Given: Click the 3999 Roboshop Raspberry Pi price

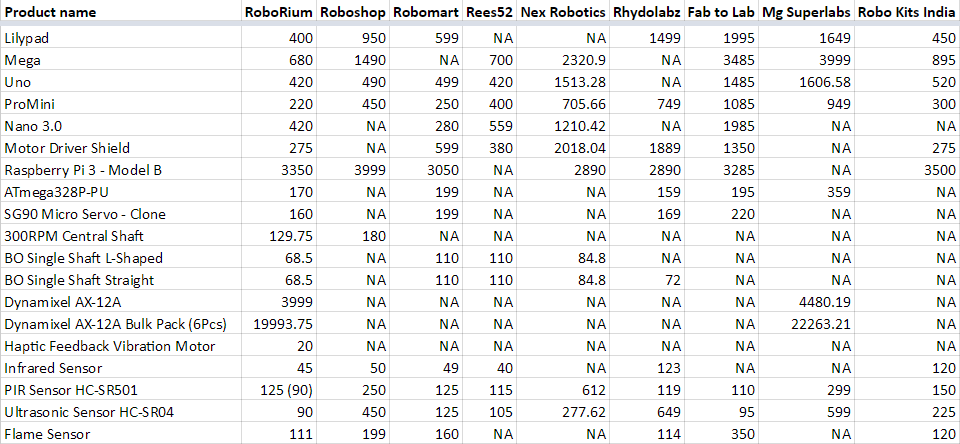Looking at the screenshot, I should point(353,170).
